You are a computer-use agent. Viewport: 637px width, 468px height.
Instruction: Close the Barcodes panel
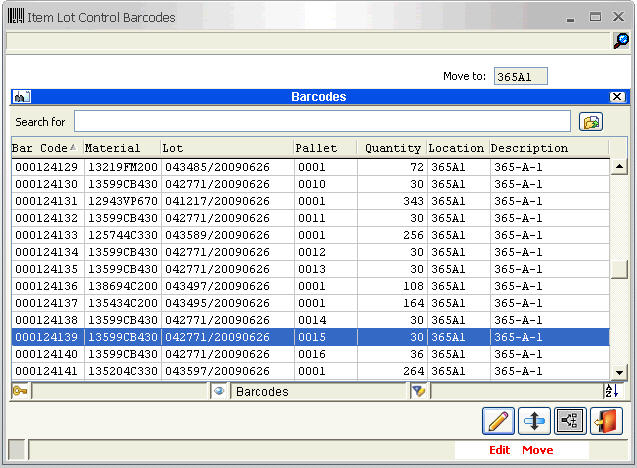tap(617, 97)
